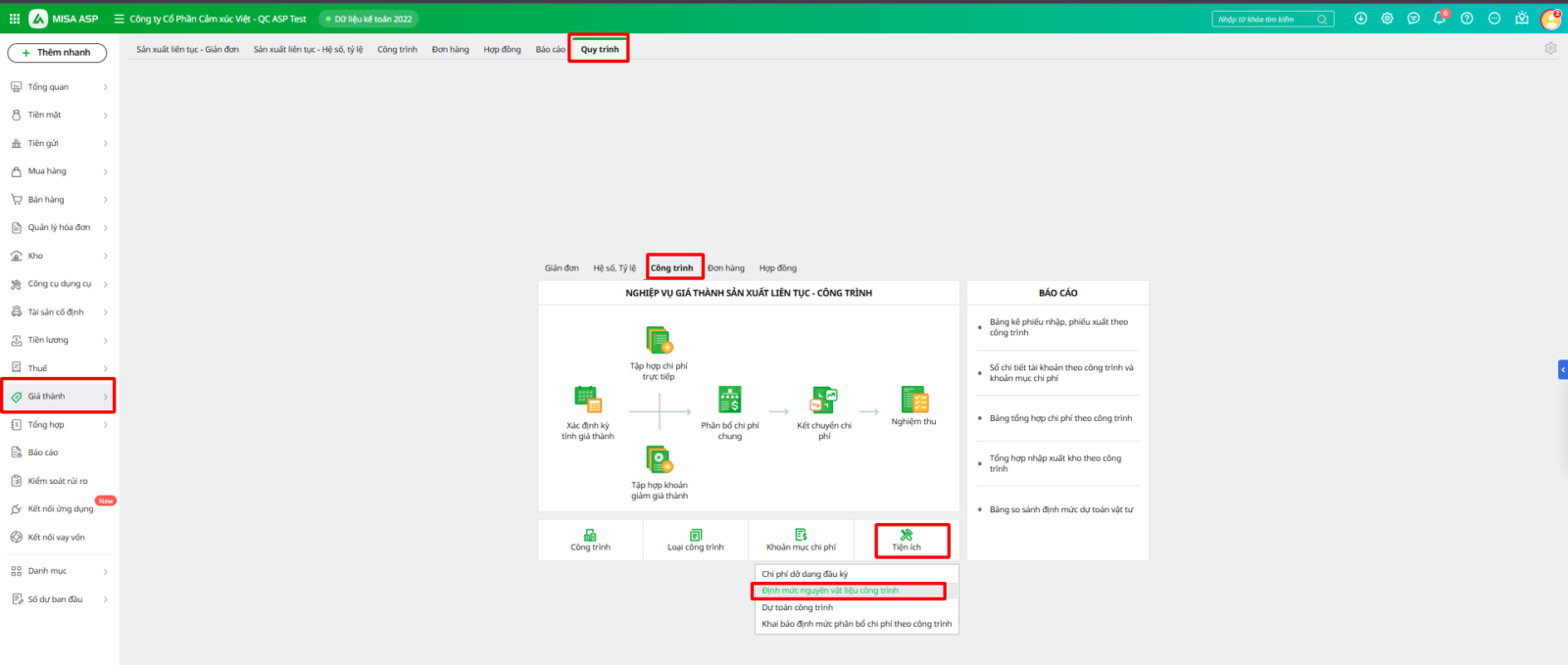Select Định mức nguyên vật liệu công trình

click(830, 591)
